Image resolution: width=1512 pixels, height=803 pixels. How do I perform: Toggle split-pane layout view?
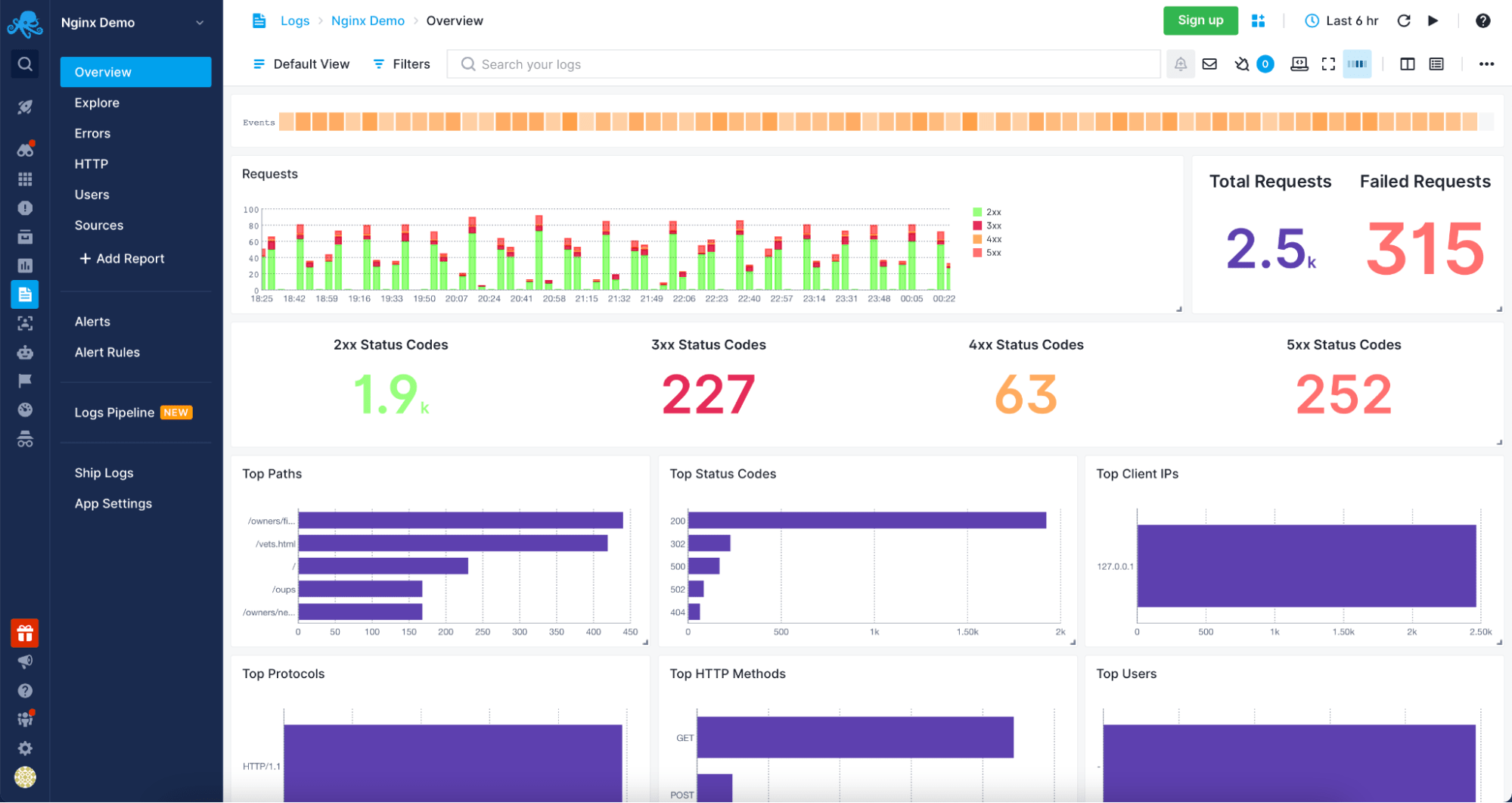click(x=1408, y=64)
